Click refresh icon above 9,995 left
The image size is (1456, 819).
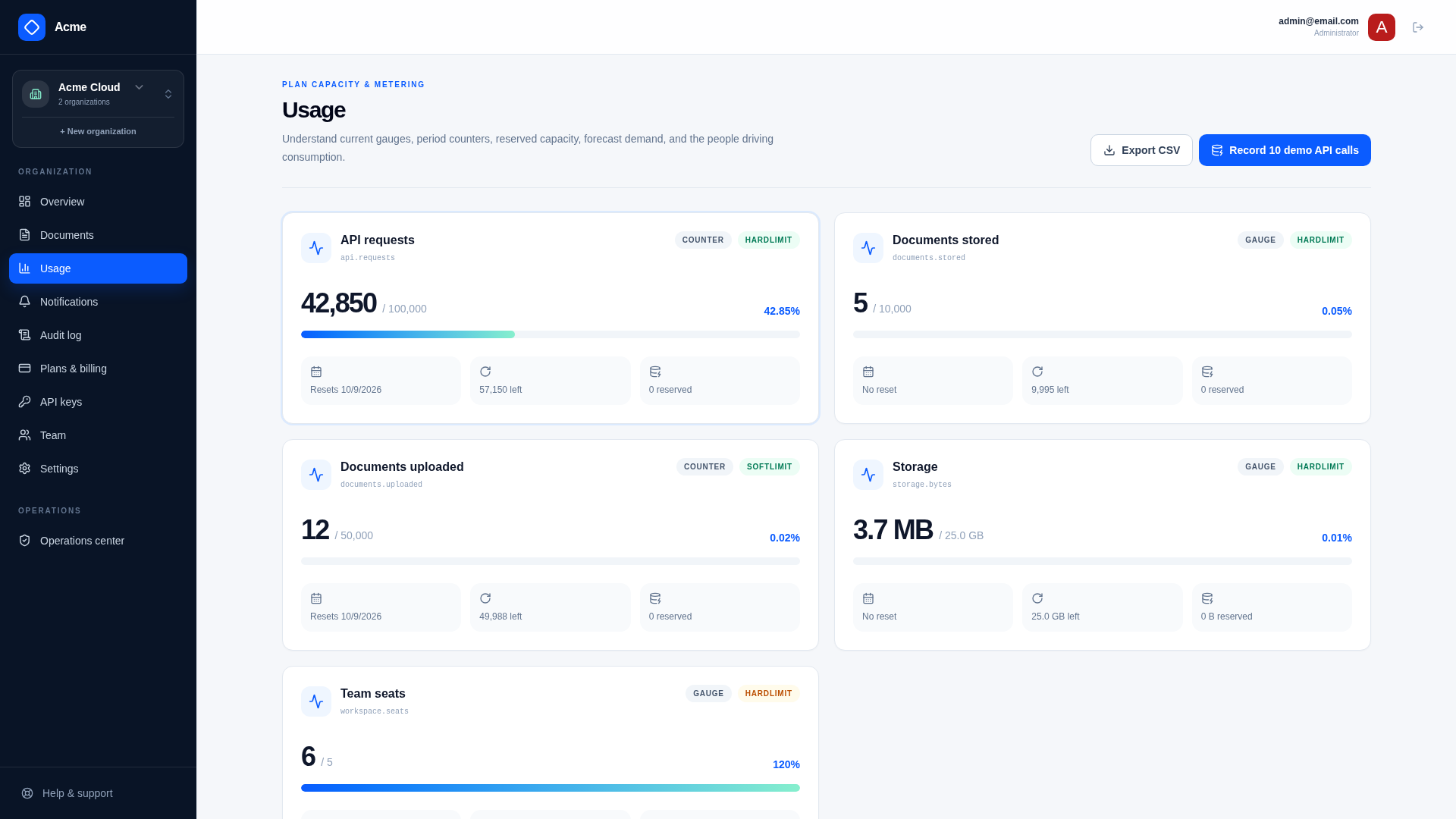pos(1037,372)
